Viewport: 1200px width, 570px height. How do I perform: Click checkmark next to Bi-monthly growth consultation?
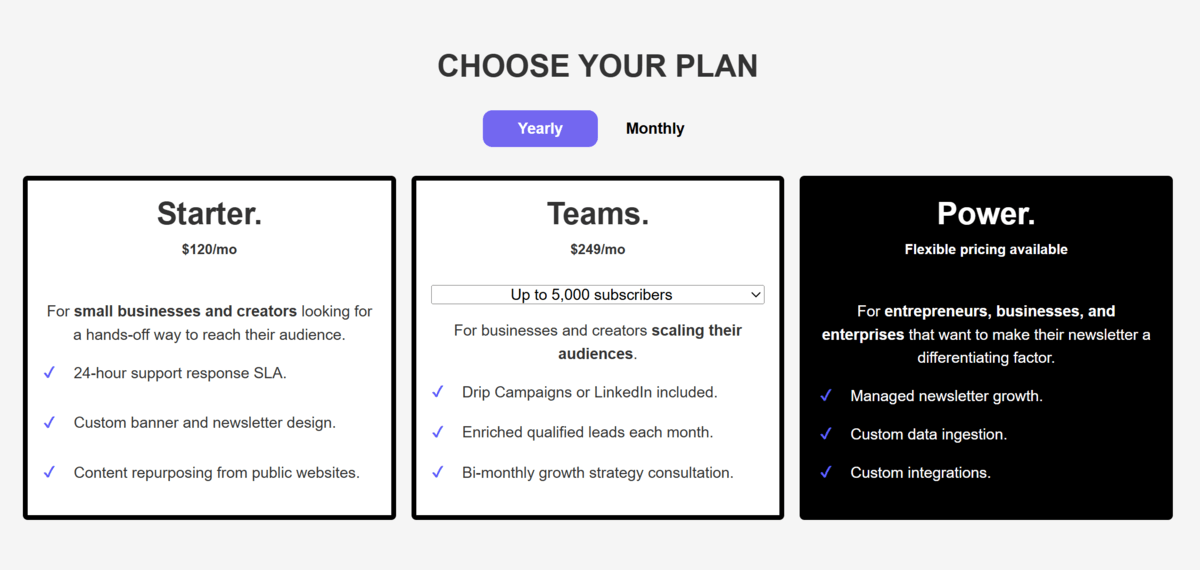coord(437,472)
